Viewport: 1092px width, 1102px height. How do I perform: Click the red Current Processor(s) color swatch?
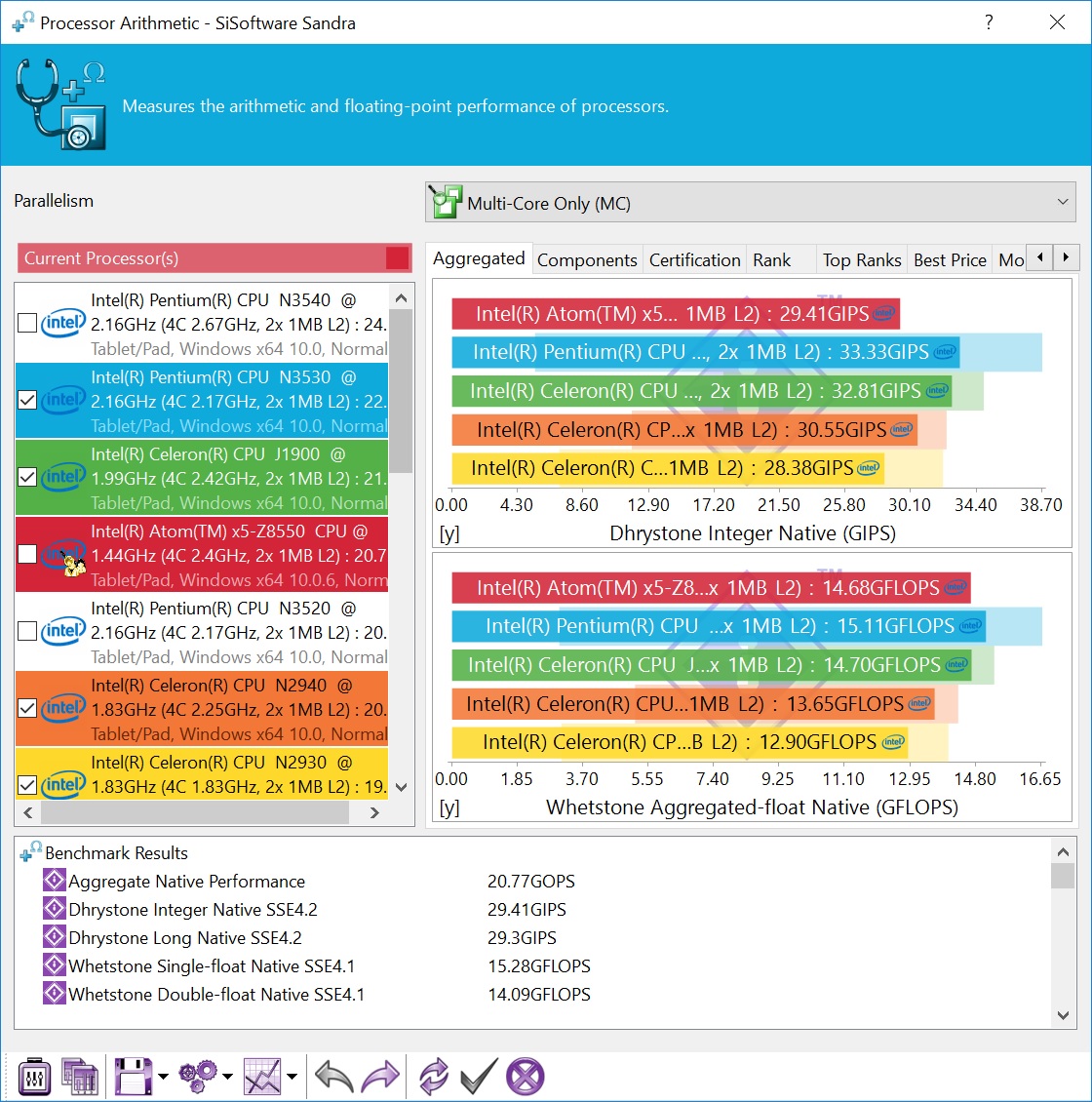click(397, 258)
